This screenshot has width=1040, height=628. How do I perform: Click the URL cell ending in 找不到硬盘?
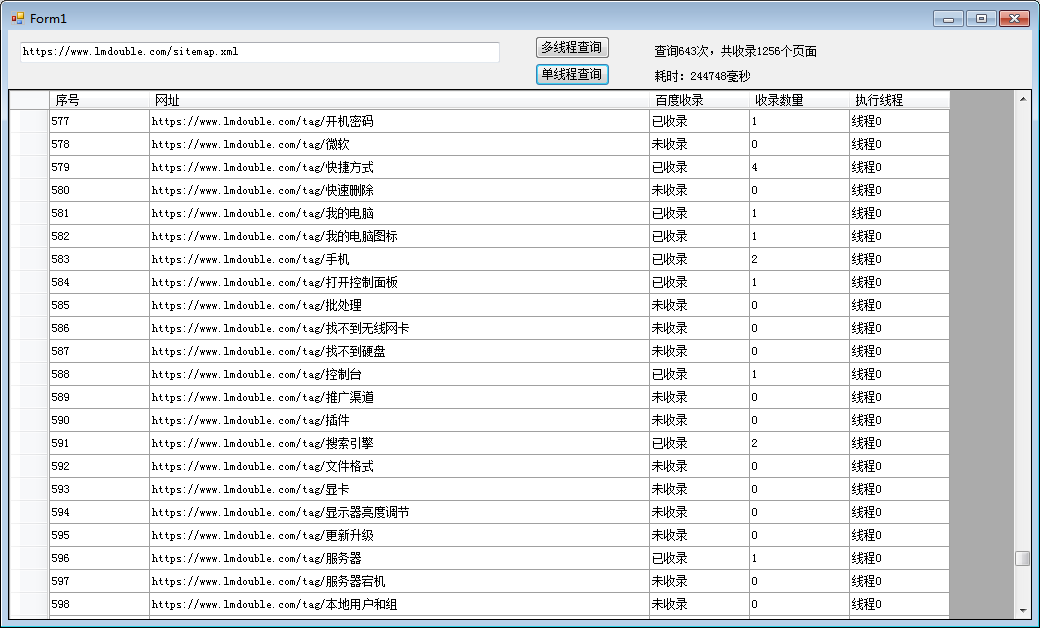[399, 351]
